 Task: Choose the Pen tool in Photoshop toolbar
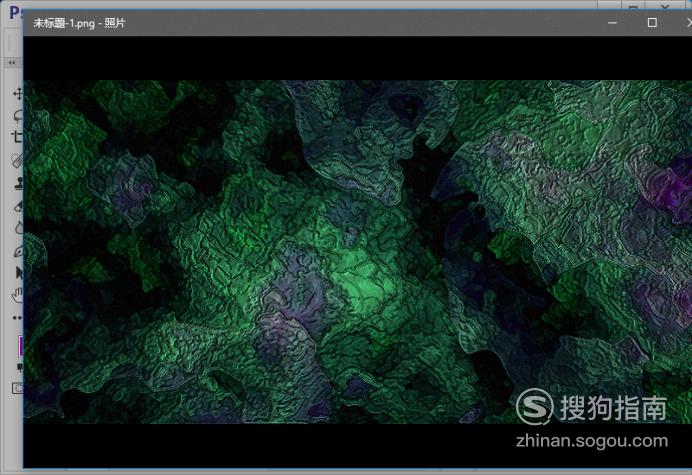click(18, 251)
